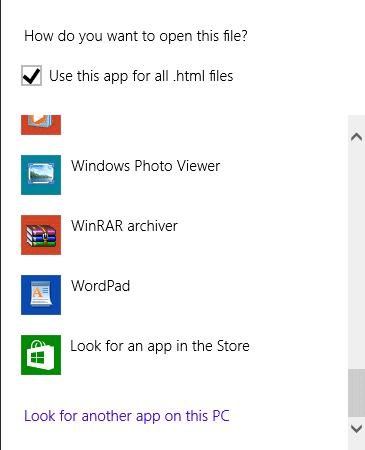
Task: Click the blank row space right of 'WinRAR archiver'
Action: (x=262, y=235)
